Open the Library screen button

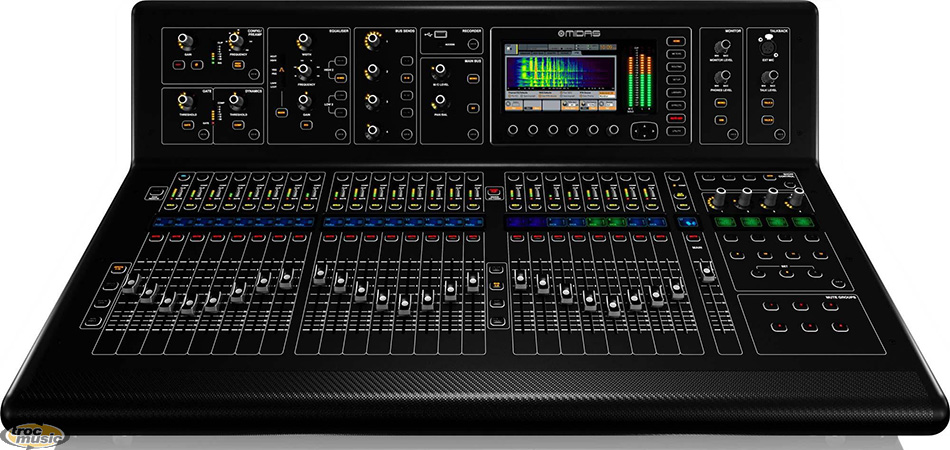pos(674,93)
